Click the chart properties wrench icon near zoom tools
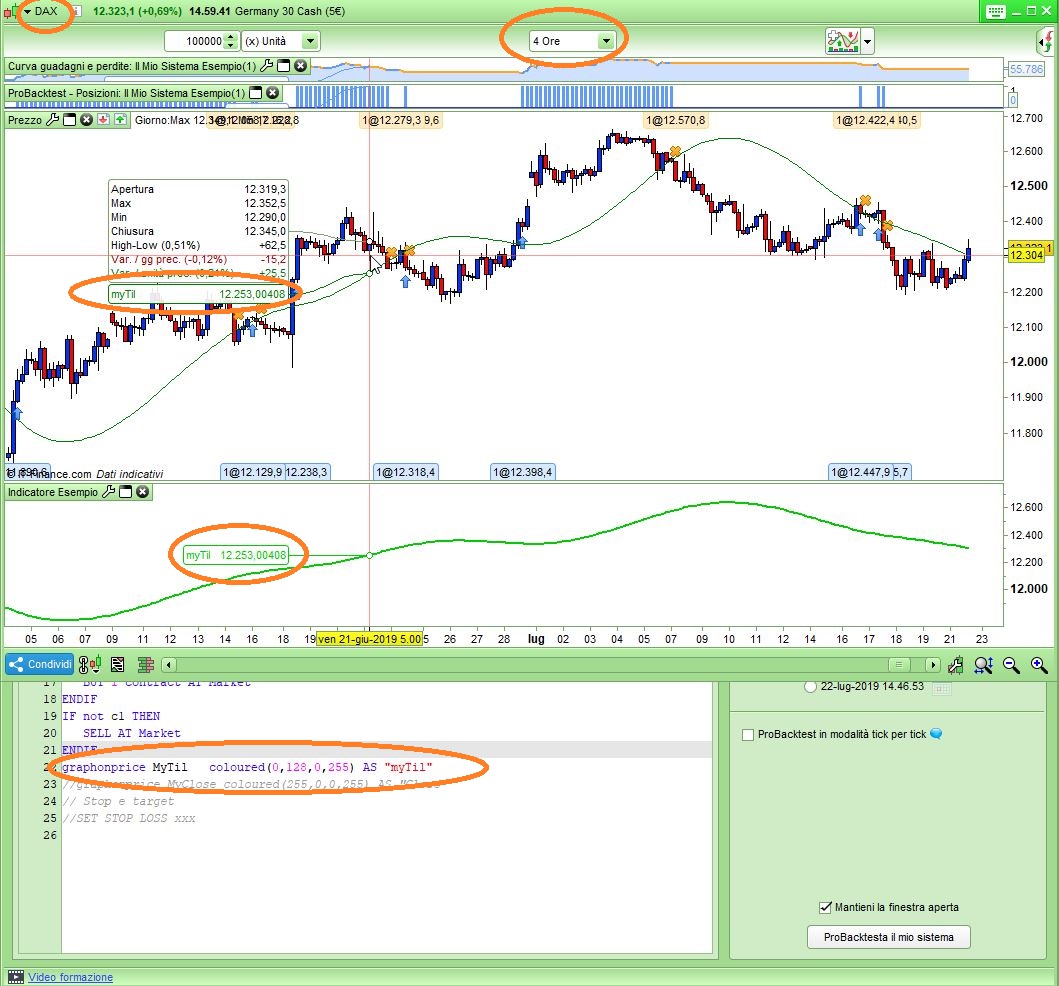 (956, 665)
